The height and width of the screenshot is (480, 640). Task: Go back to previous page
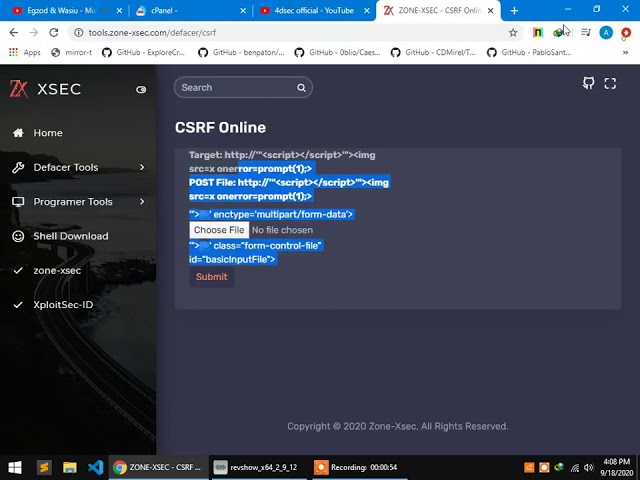pyautogui.click(x=13, y=33)
